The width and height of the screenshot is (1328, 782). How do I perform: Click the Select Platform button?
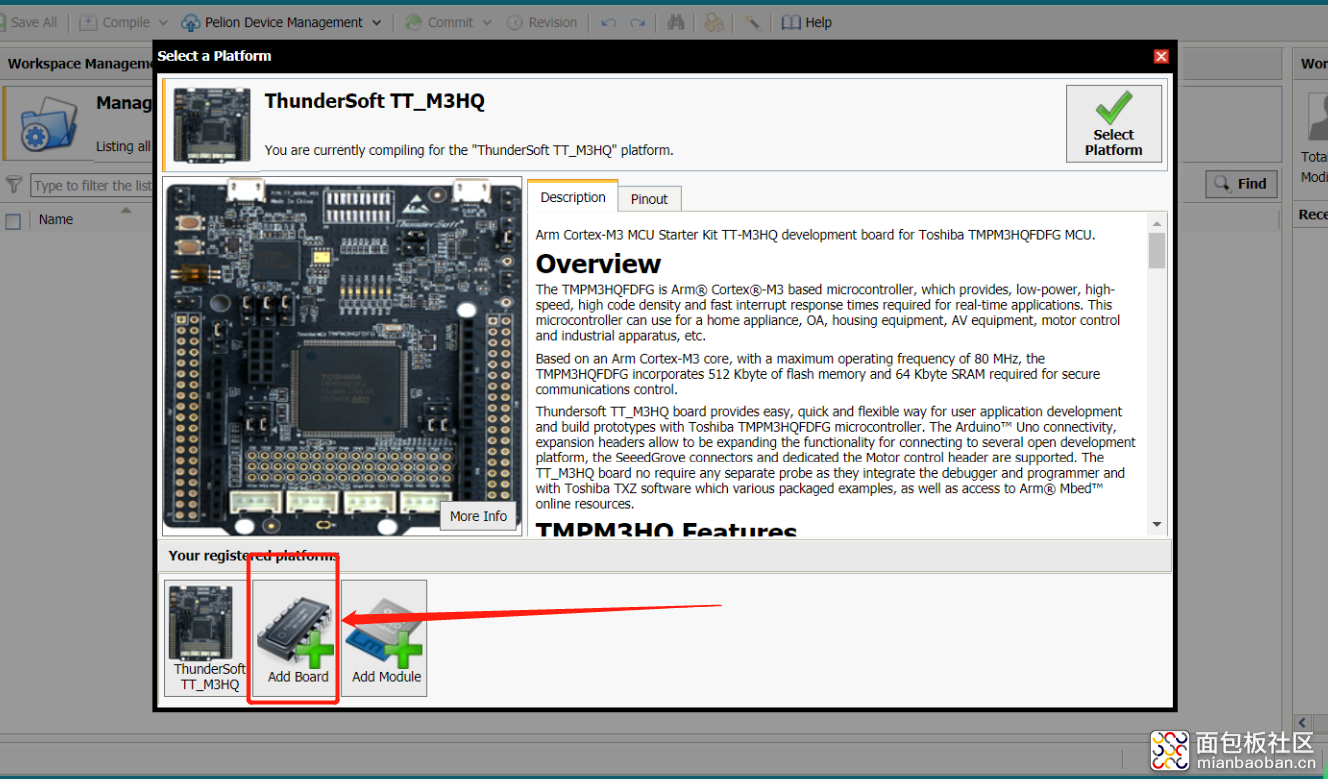(1114, 123)
